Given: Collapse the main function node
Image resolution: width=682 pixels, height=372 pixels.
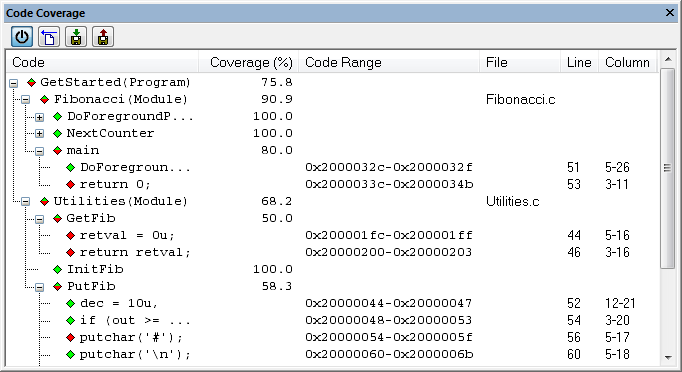Looking at the screenshot, I should point(39,151).
